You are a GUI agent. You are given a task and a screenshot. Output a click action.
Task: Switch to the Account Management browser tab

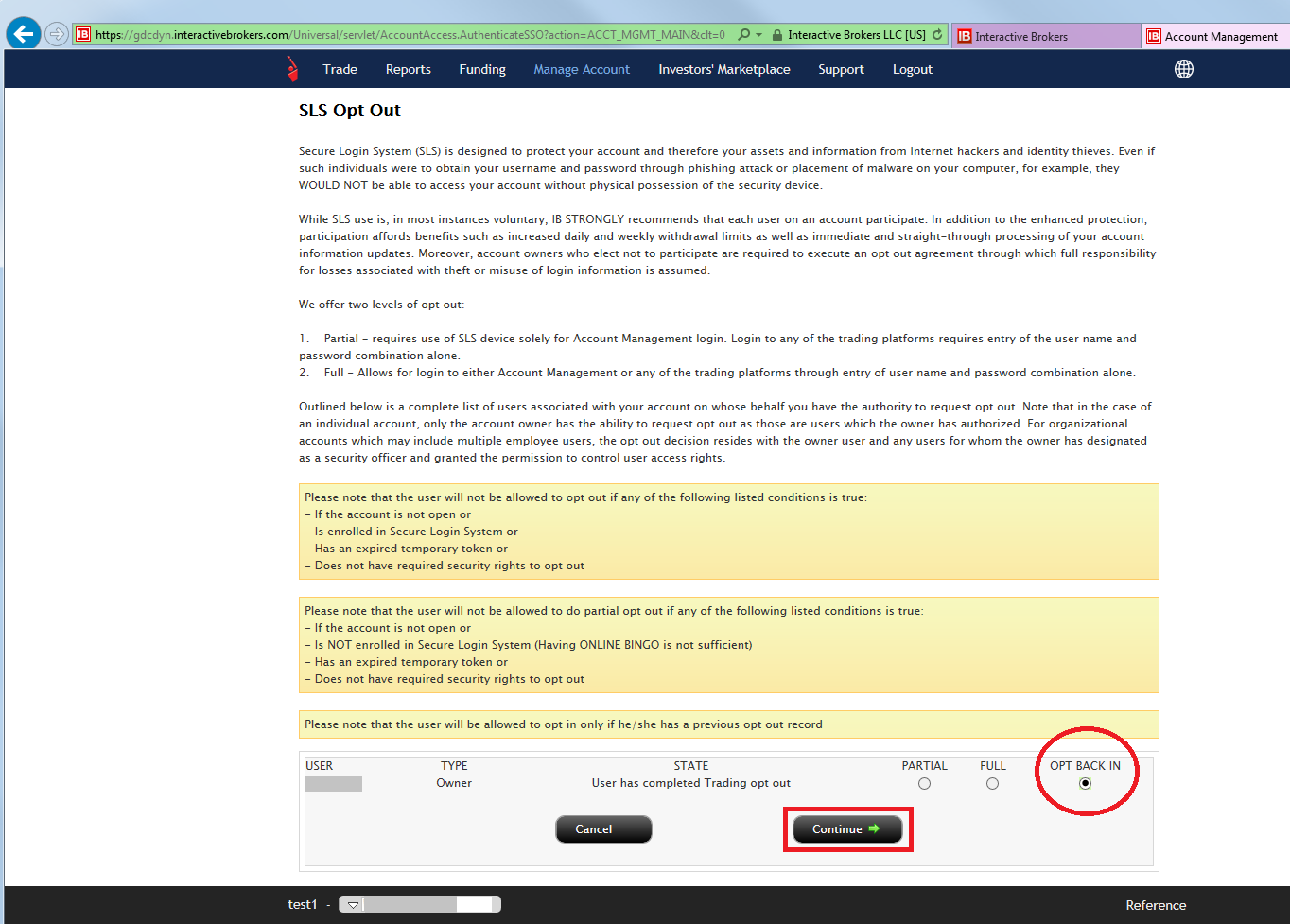pyautogui.click(x=1215, y=36)
